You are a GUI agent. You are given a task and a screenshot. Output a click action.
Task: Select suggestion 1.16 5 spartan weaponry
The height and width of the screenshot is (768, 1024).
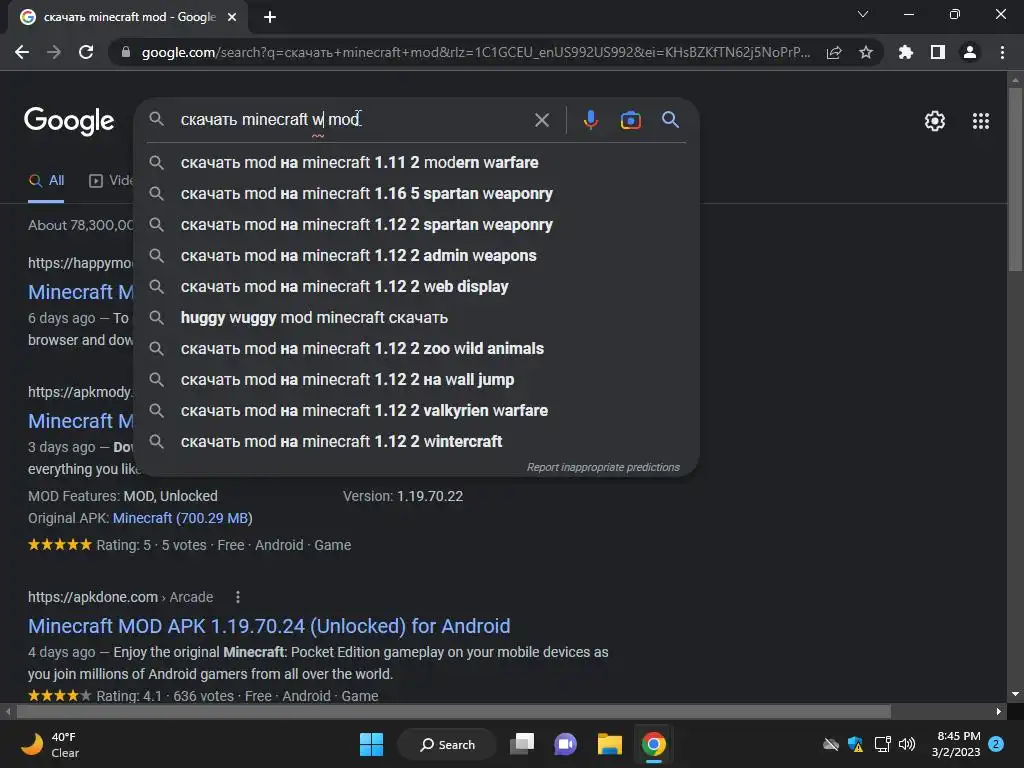point(416,193)
